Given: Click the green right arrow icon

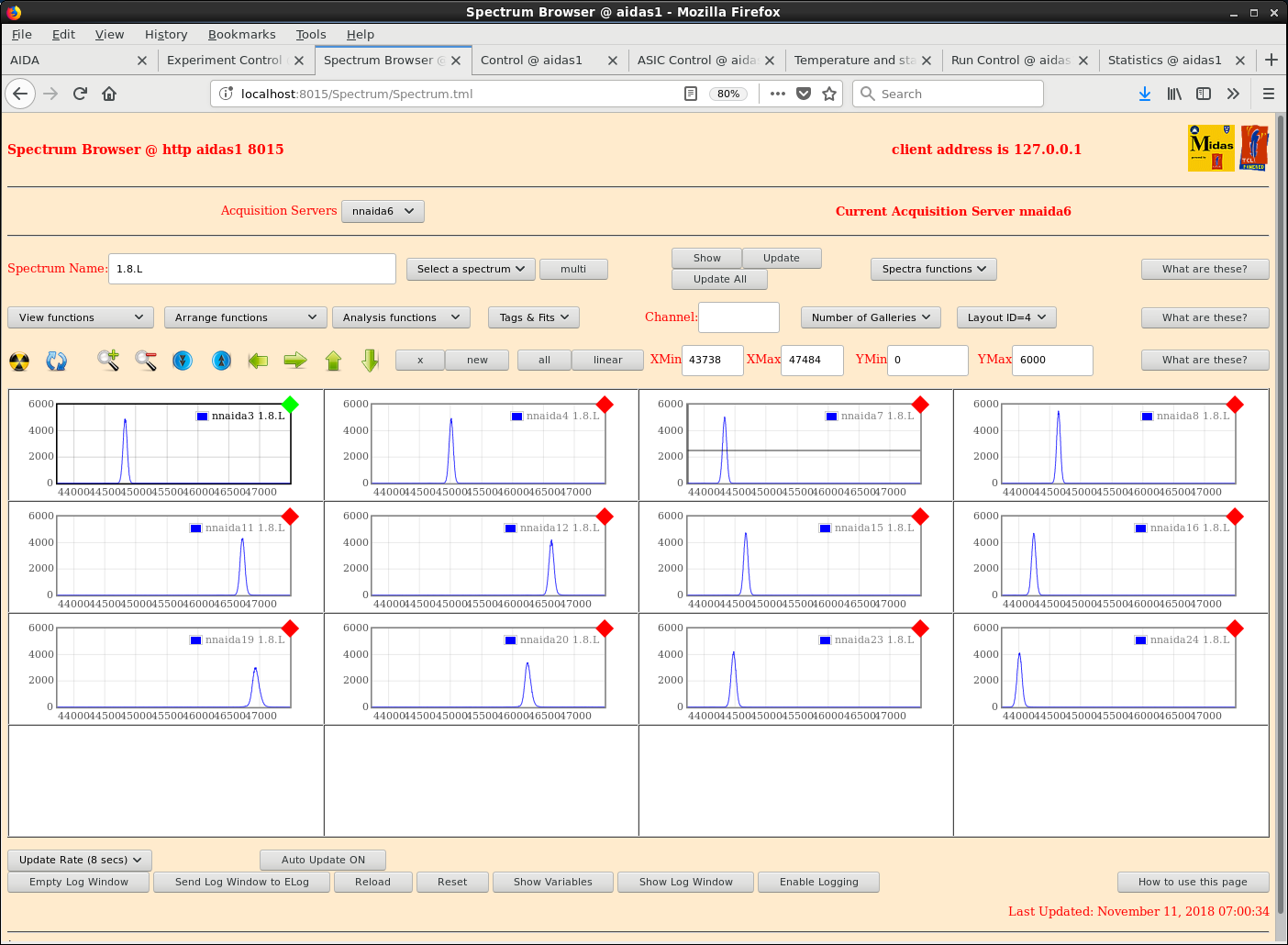Looking at the screenshot, I should [295, 361].
